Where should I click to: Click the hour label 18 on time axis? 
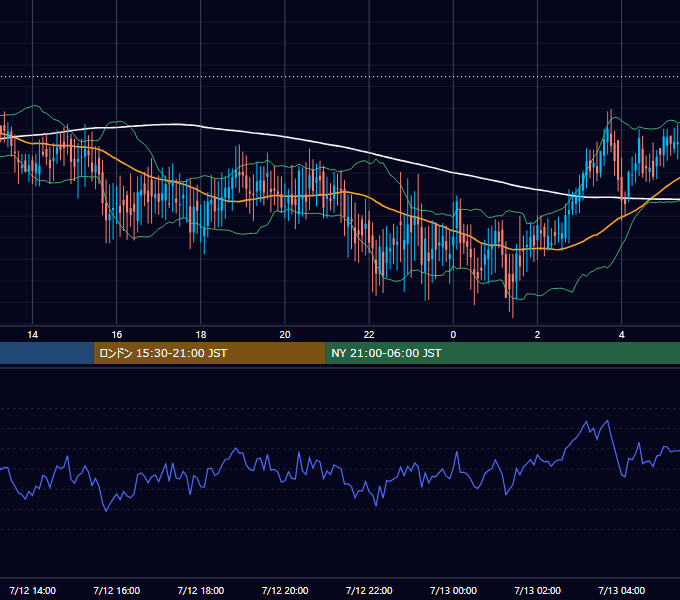coord(201,335)
